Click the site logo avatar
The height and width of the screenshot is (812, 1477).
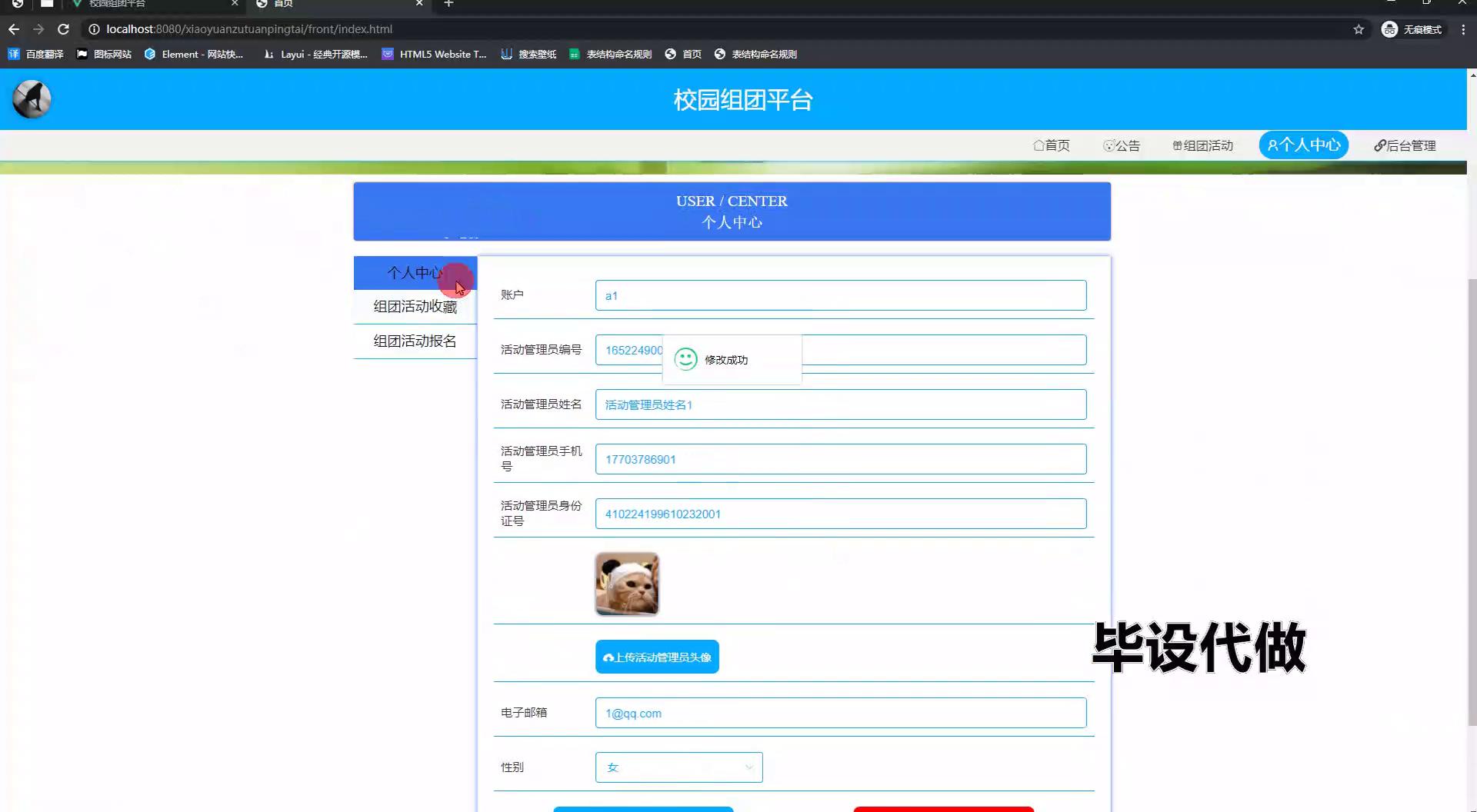pyautogui.click(x=32, y=99)
